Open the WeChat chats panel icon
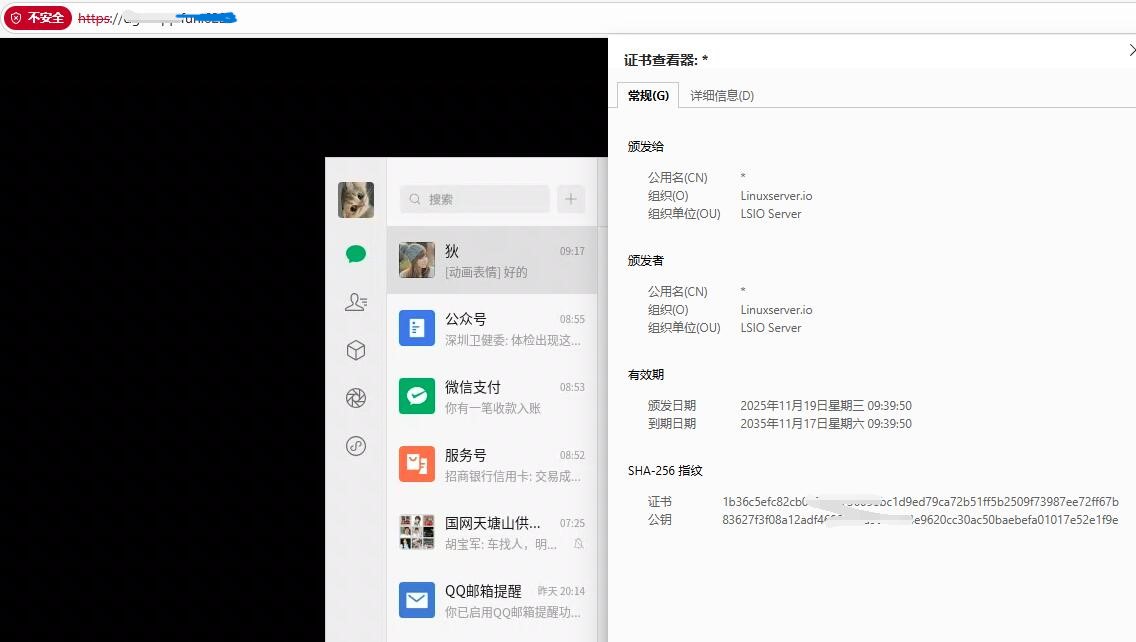 [356, 254]
